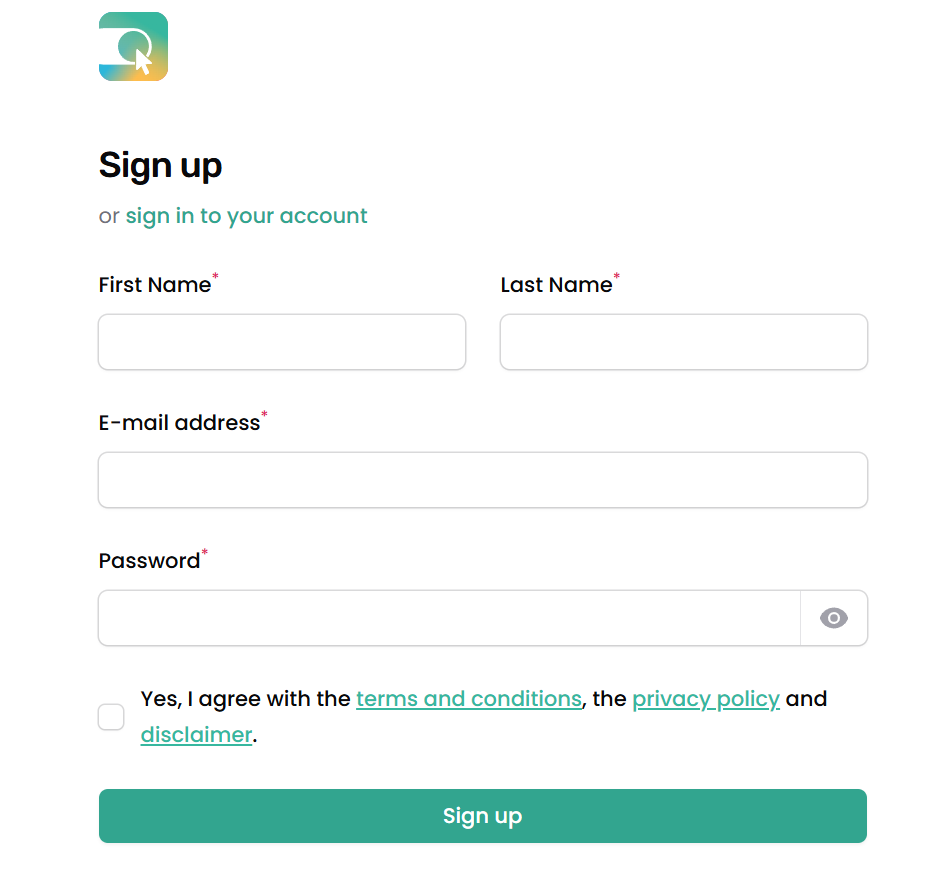The width and height of the screenshot is (933, 873).
Task: Click the Last Name label
Action: point(556,285)
